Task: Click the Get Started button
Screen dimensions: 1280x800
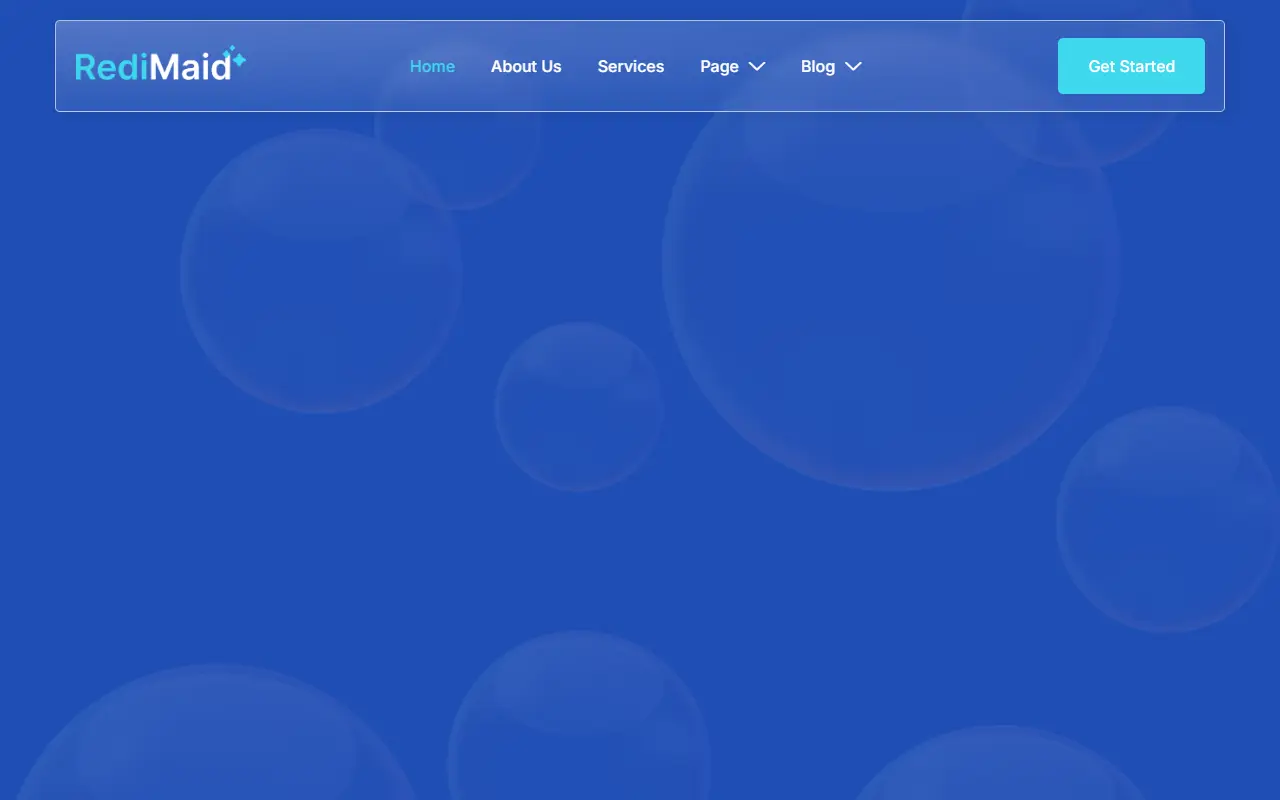Action: 1131,66
